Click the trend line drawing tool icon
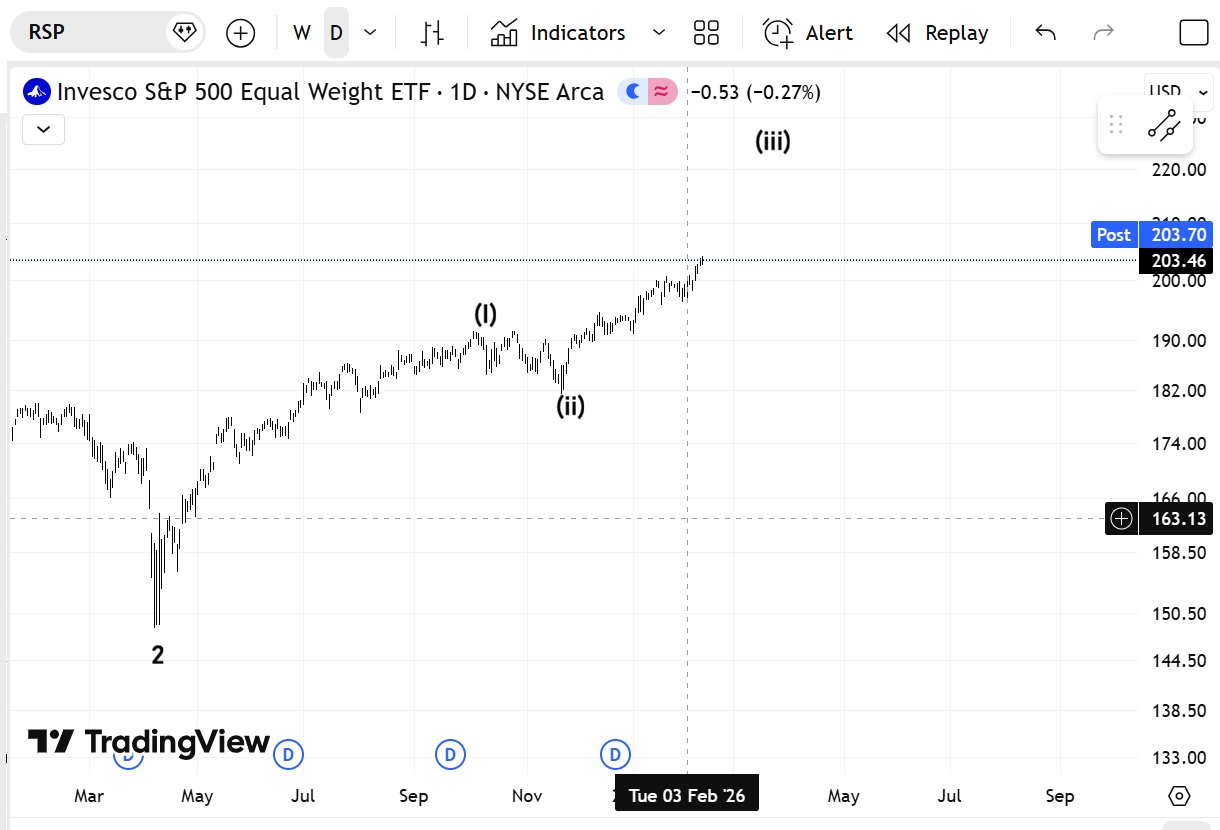1220x830 pixels. click(x=1163, y=125)
